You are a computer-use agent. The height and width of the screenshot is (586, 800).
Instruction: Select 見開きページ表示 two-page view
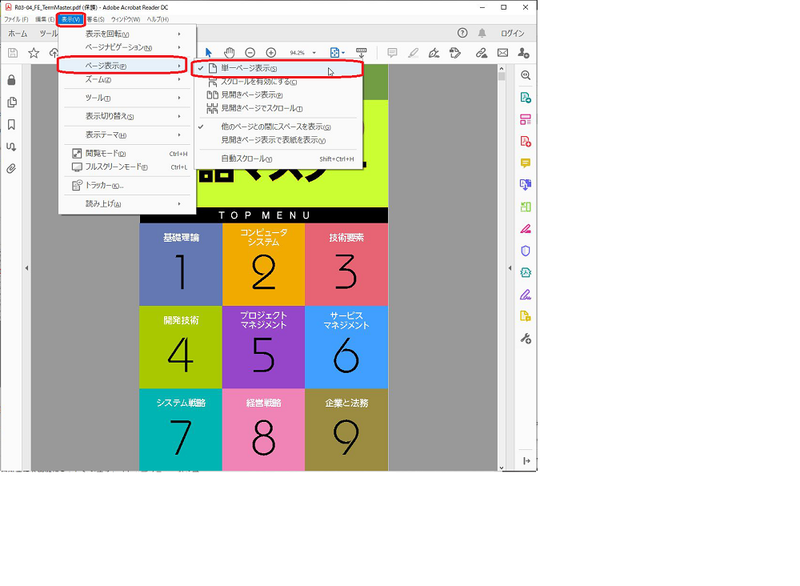(x=277, y=95)
